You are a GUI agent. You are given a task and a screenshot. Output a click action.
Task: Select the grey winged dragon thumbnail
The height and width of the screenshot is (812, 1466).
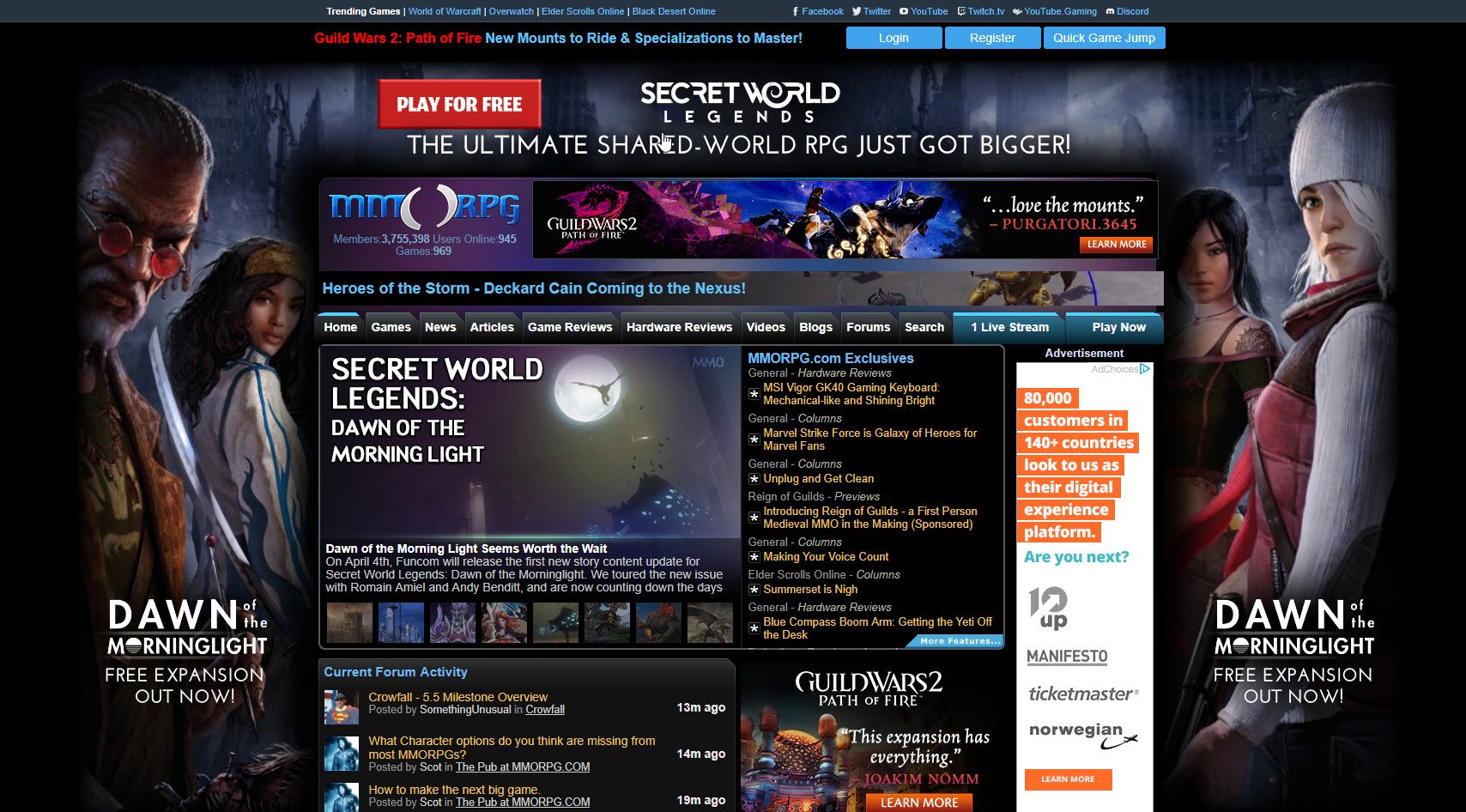click(710, 622)
